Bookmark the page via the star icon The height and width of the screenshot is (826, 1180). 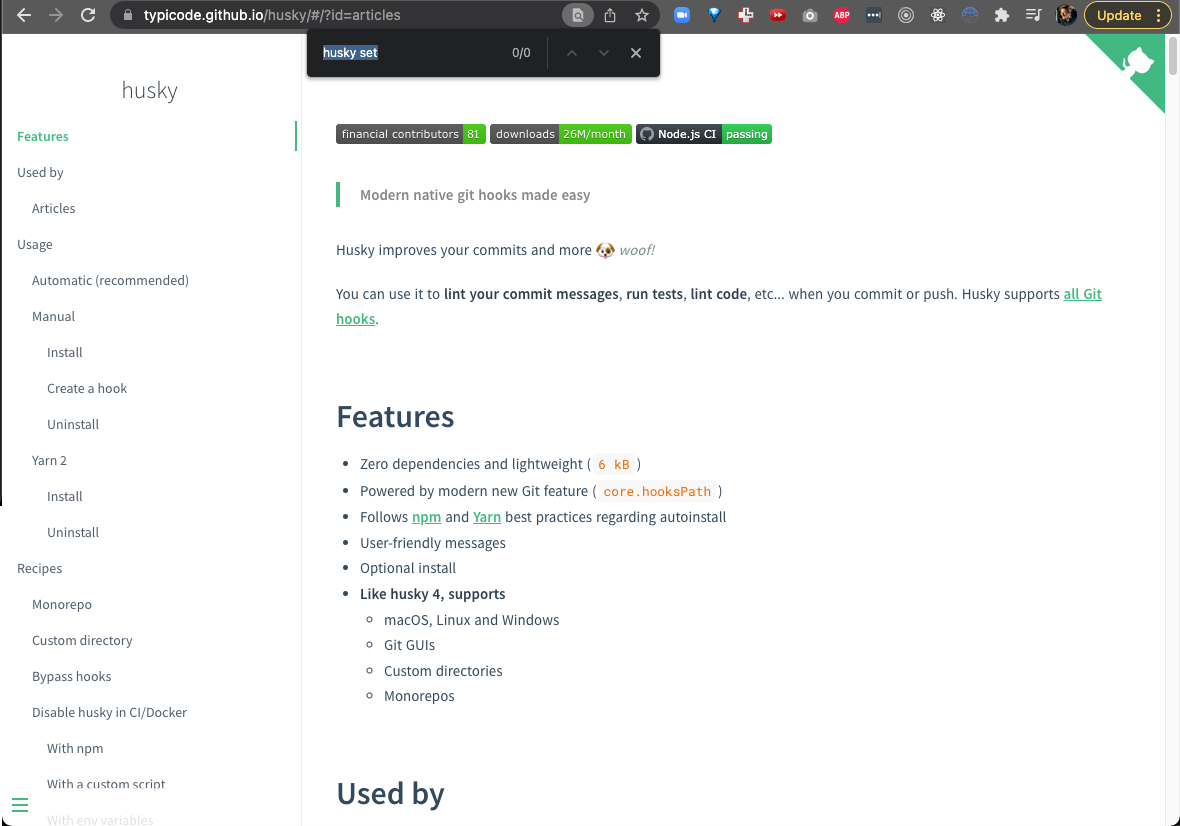coord(642,15)
